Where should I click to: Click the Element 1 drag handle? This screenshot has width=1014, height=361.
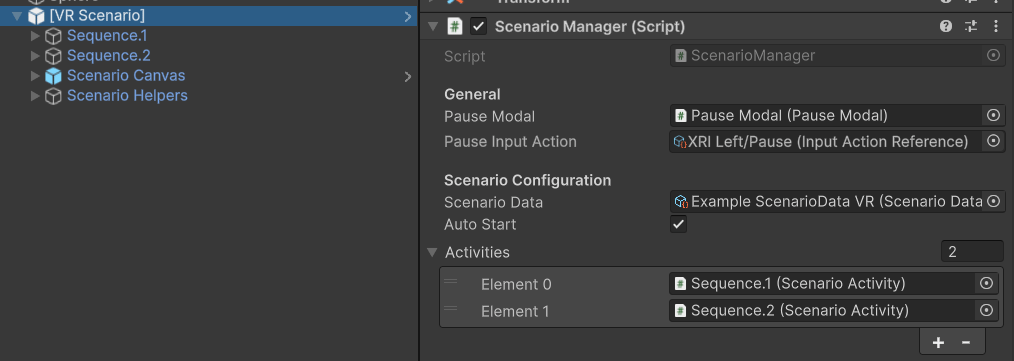[450, 309]
